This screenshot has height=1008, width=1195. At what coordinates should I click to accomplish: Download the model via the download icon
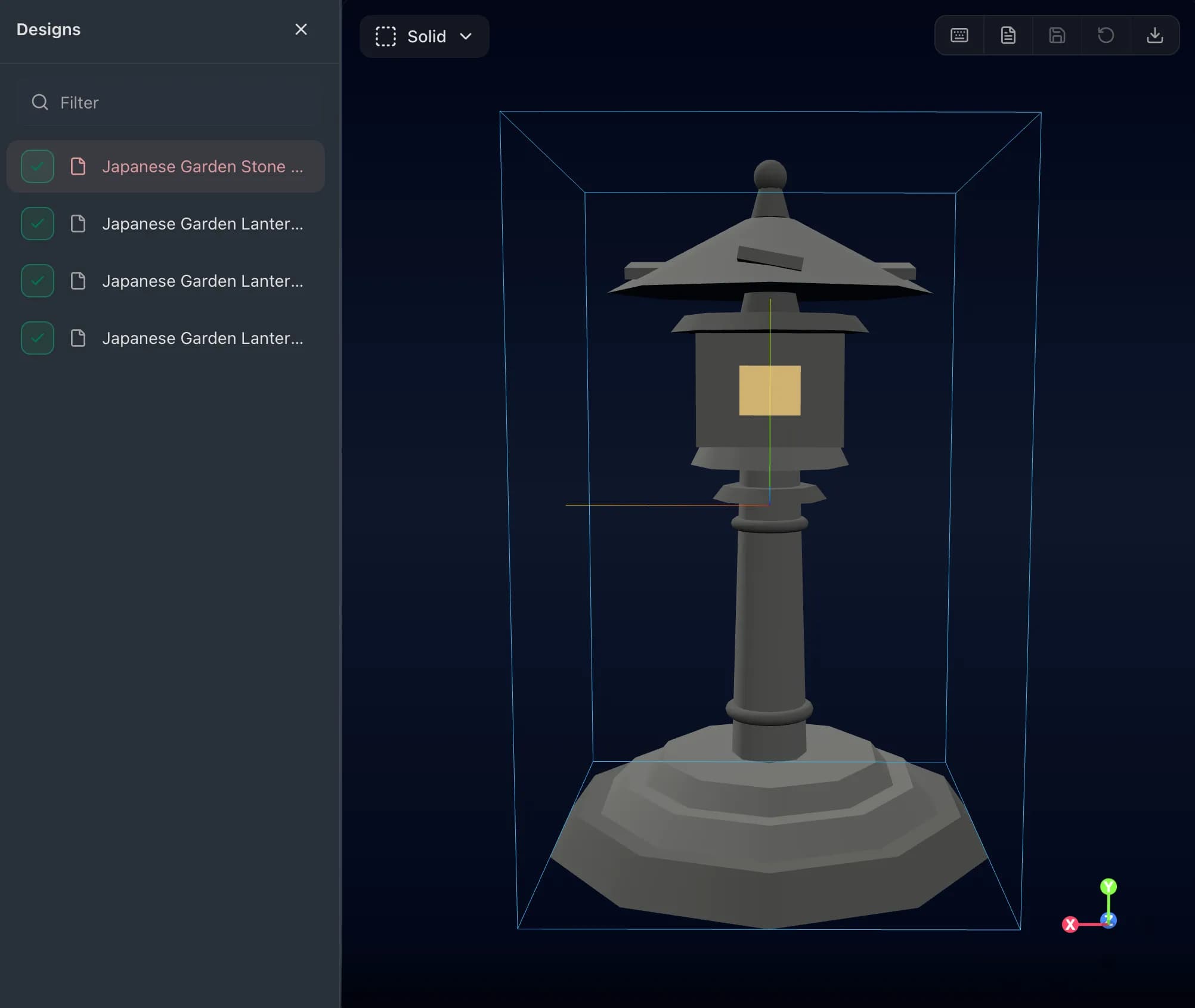click(1155, 35)
